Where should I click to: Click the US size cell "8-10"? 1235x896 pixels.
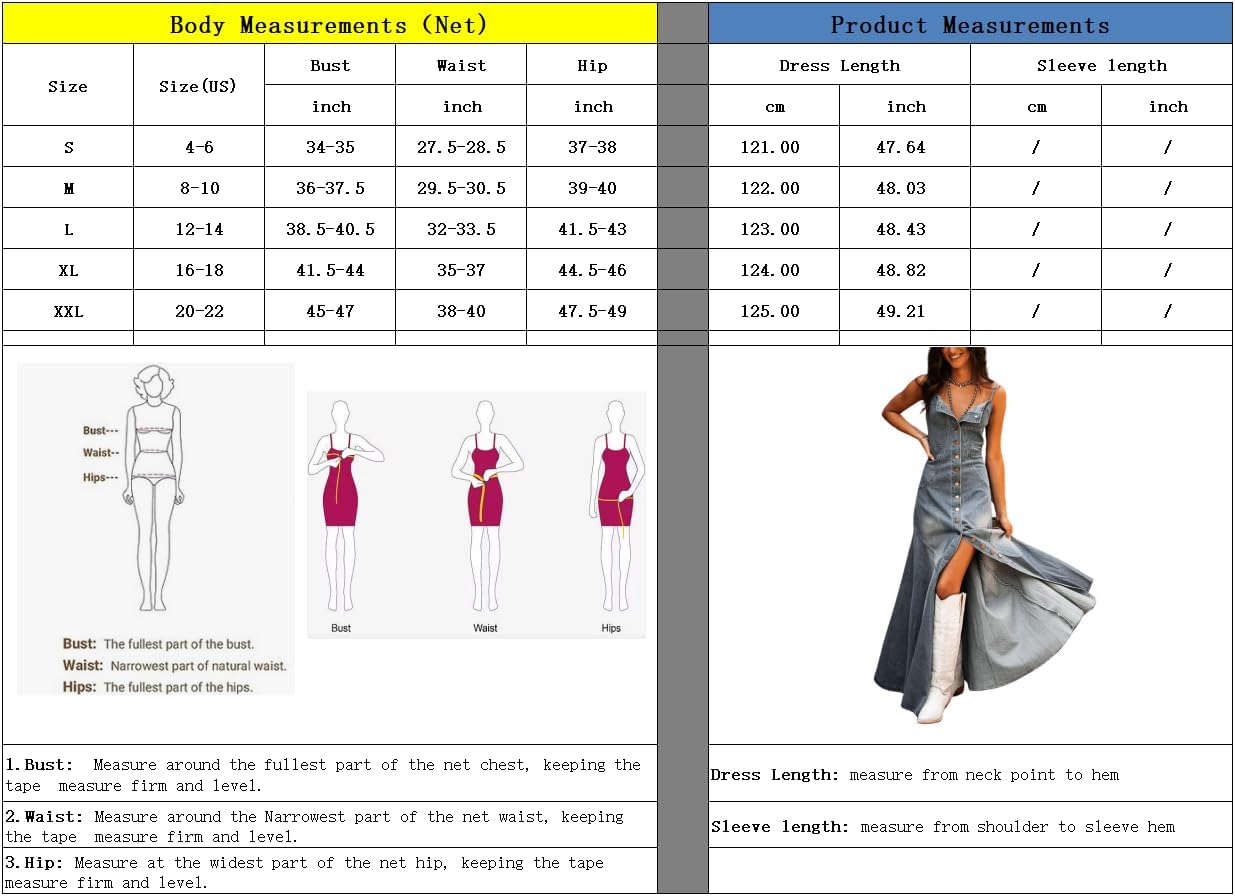(198, 188)
